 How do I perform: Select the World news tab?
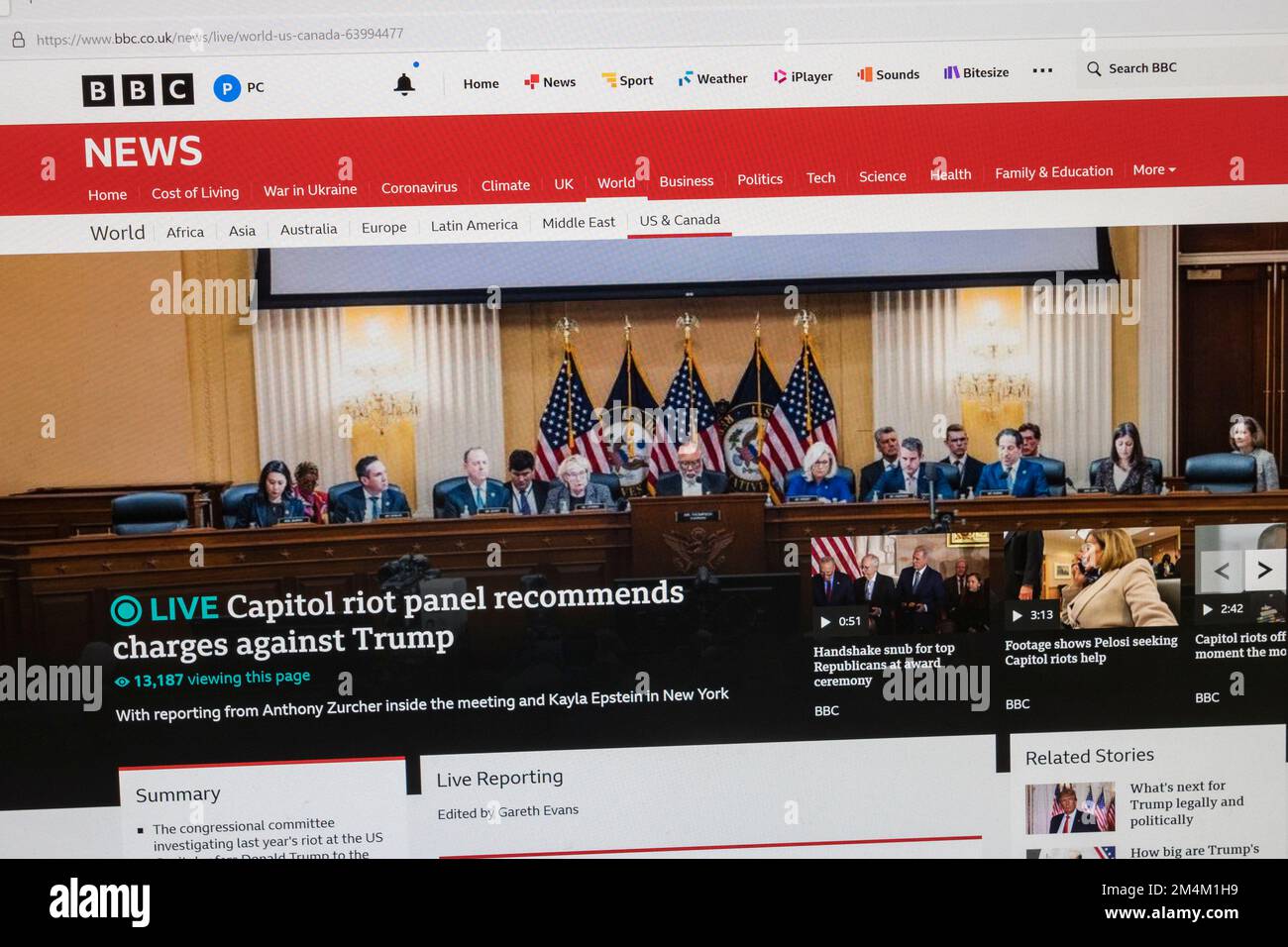[616, 182]
